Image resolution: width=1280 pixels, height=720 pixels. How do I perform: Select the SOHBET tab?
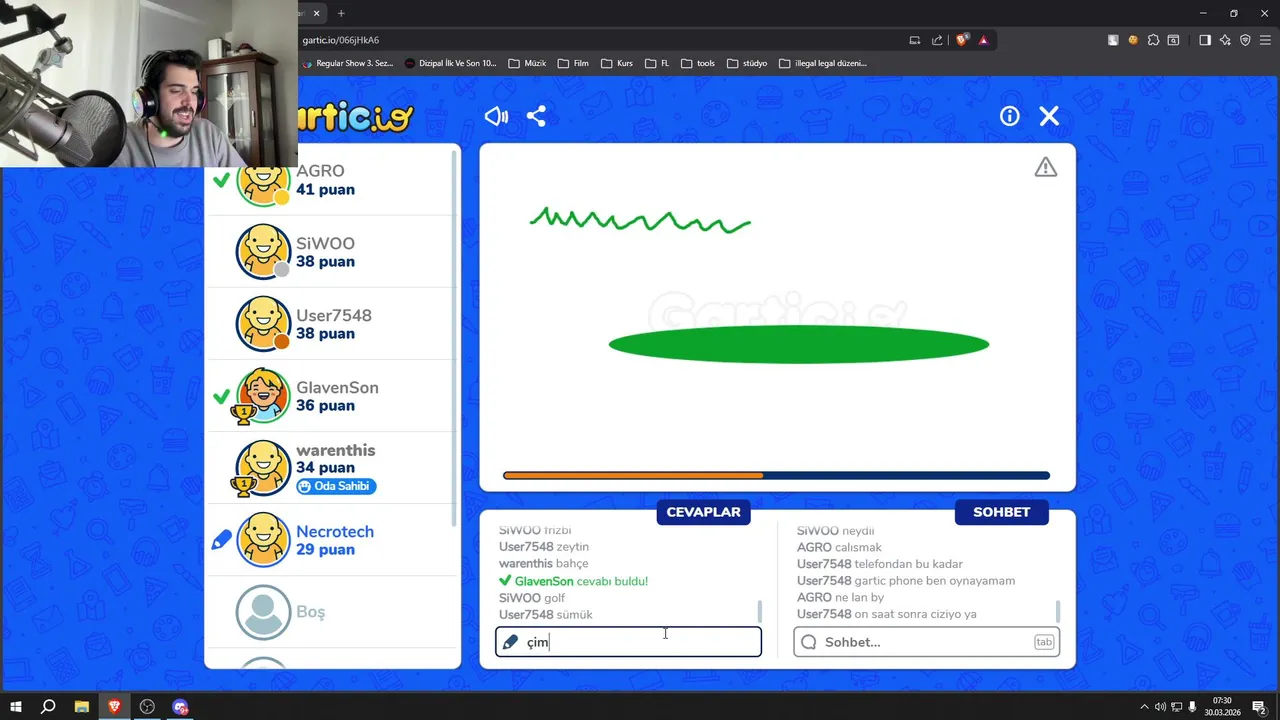coord(1002,512)
